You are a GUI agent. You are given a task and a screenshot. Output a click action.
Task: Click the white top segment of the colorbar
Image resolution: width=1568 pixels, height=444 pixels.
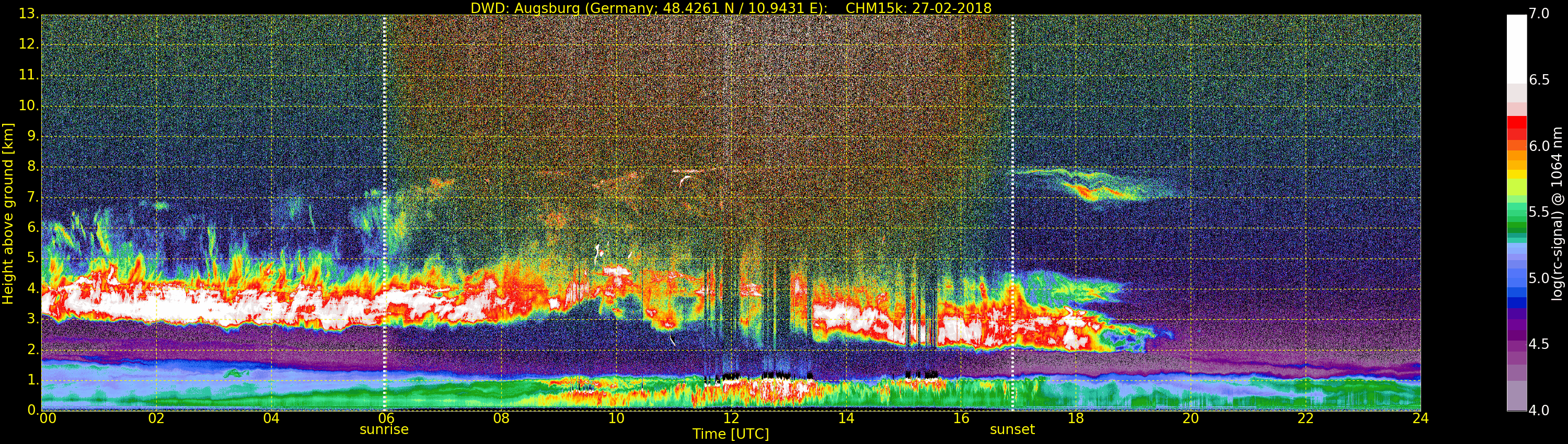[x=1516, y=49]
